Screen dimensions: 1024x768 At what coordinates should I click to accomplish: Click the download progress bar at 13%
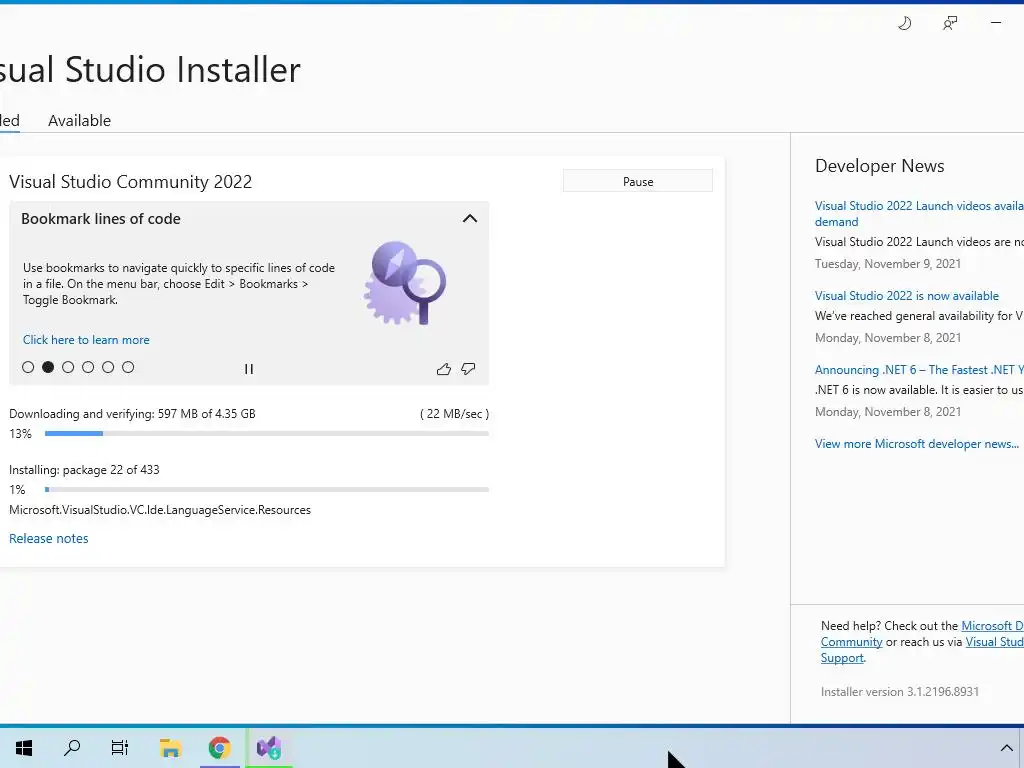(266, 434)
